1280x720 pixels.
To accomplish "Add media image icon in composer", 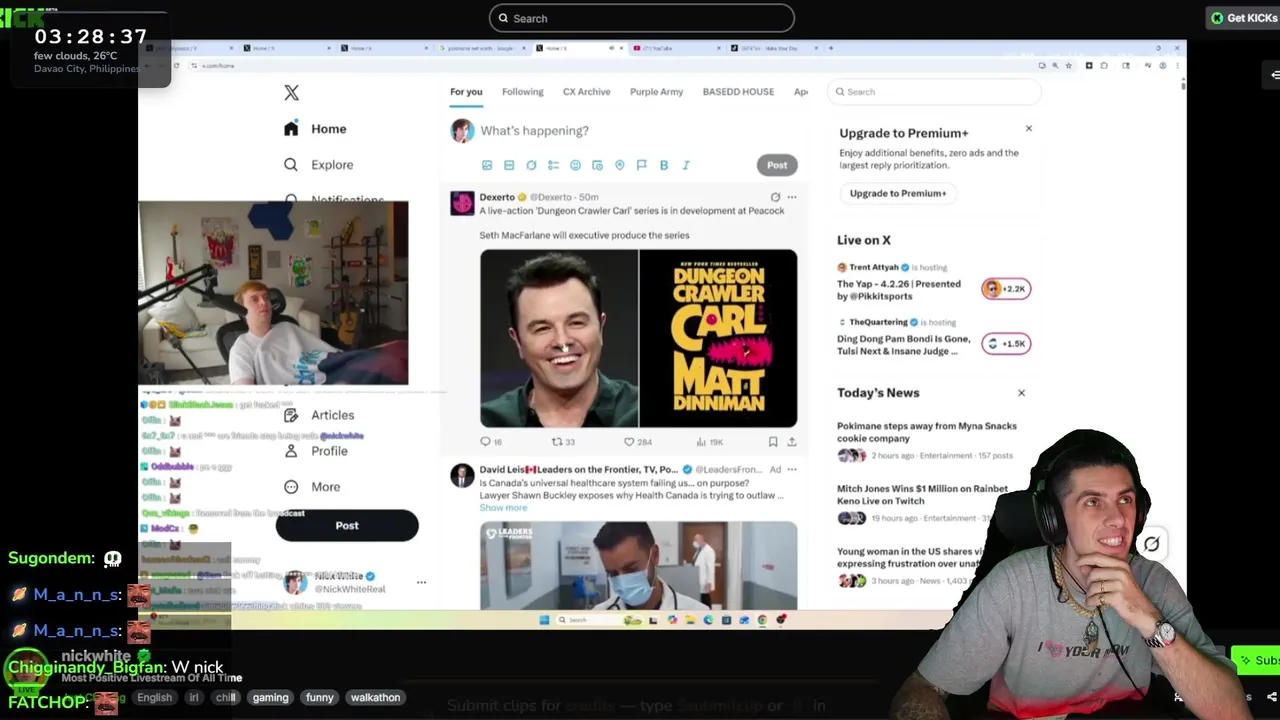I will click(487, 165).
